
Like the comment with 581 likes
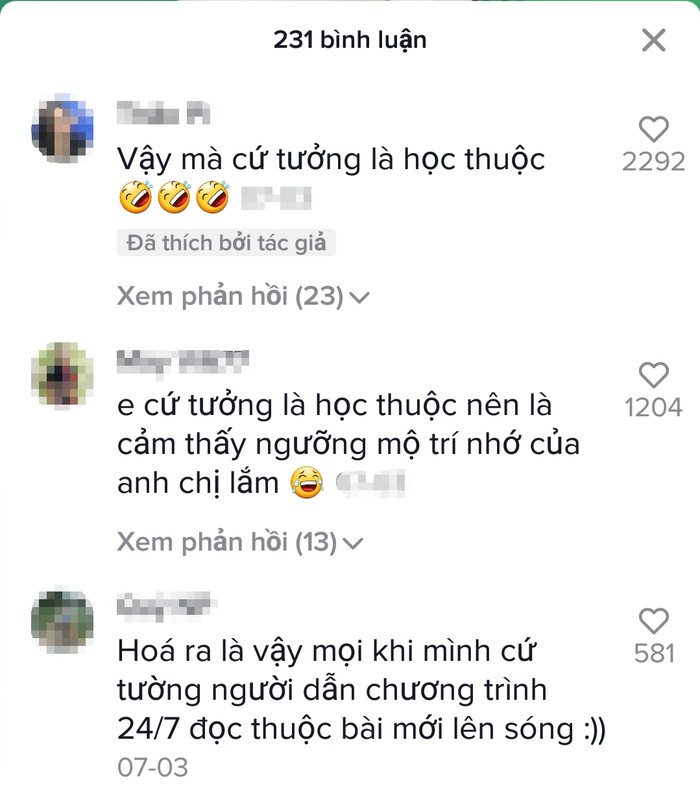point(653,621)
